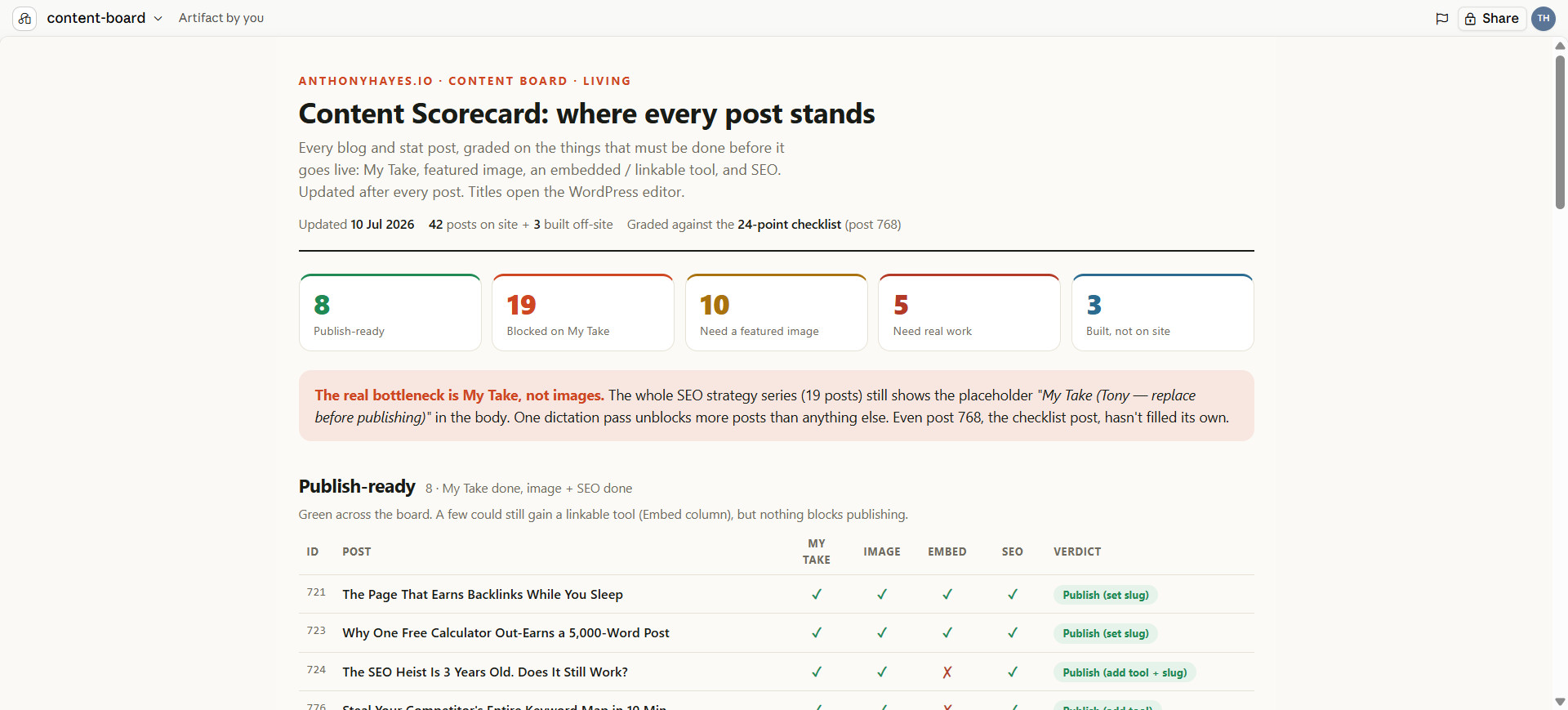This screenshot has height=710, width=1568.
Task: Select the 3 Built, not on site card
Action: [1163, 313]
